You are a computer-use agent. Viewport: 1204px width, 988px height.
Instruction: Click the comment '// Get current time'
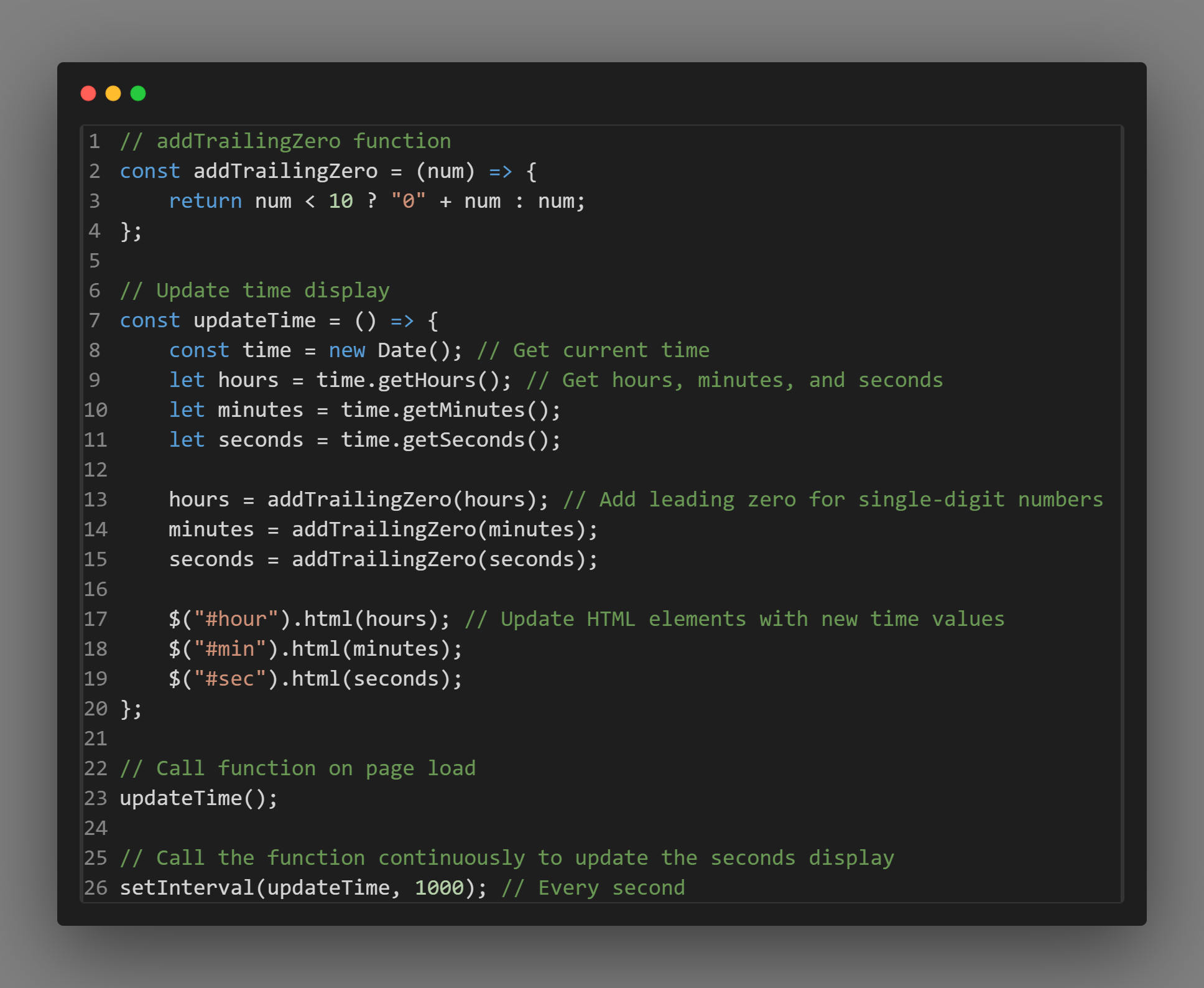(x=593, y=350)
